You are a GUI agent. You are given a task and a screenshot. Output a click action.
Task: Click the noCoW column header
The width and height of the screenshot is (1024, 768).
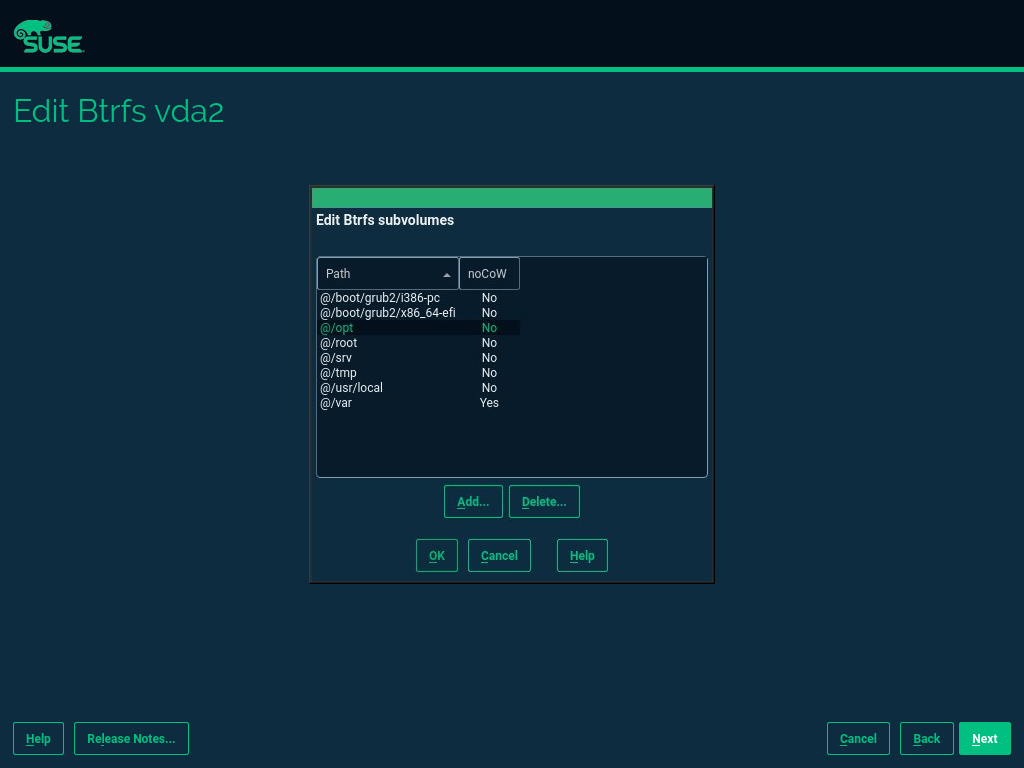click(x=488, y=274)
